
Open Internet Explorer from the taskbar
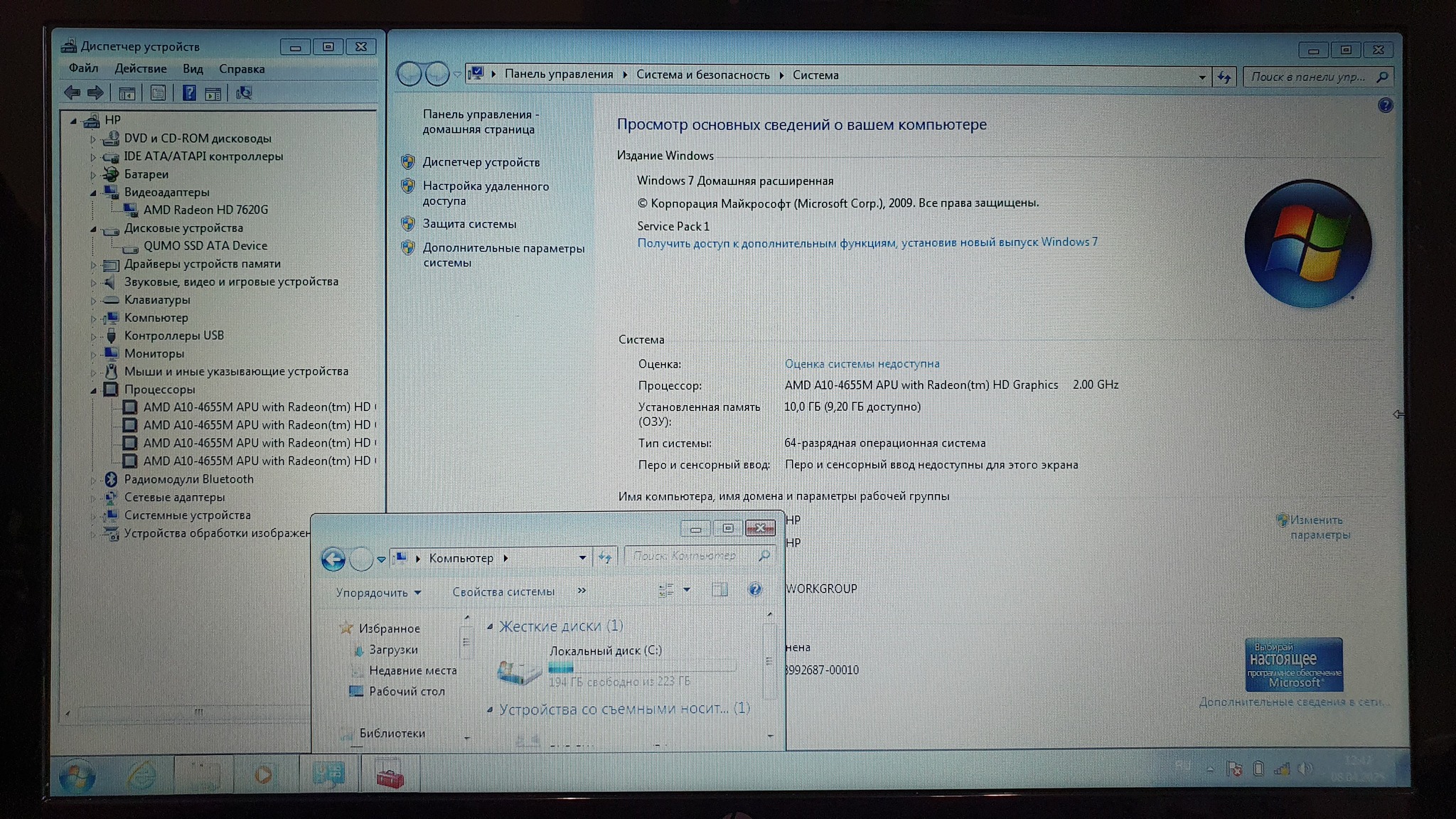(x=141, y=774)
